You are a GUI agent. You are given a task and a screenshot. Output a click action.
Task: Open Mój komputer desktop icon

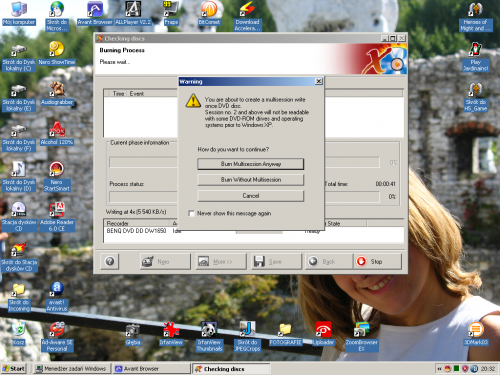pos(19,13)
